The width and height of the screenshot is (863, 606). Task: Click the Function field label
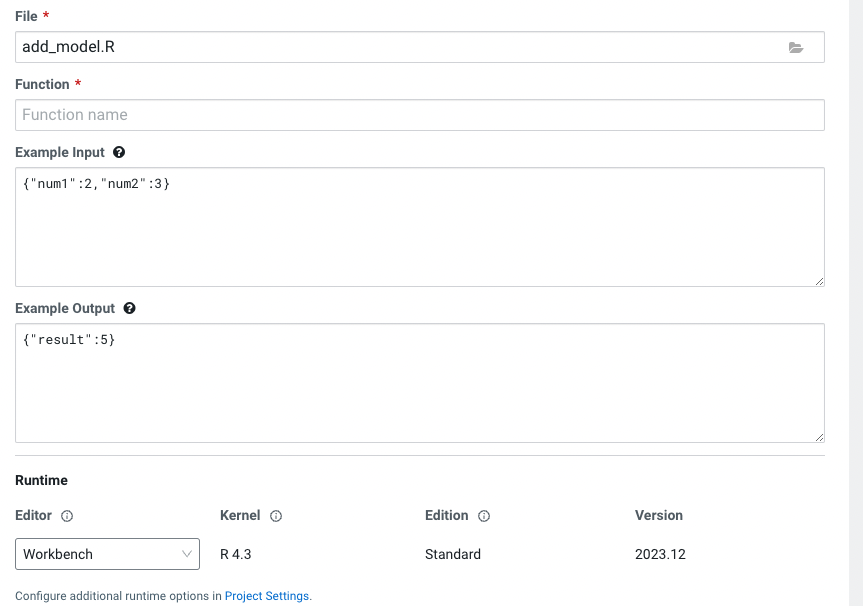pyautogui.click(x=42, y=84)
